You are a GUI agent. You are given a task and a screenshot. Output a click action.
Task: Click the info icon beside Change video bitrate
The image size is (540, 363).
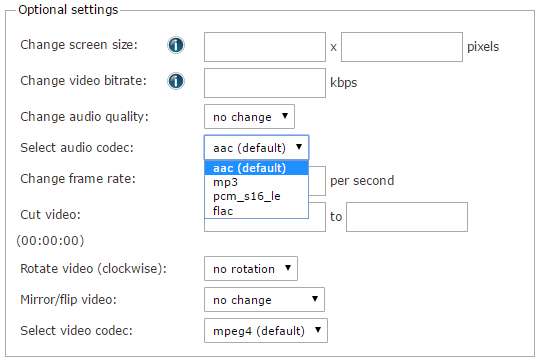pos(176,81)
